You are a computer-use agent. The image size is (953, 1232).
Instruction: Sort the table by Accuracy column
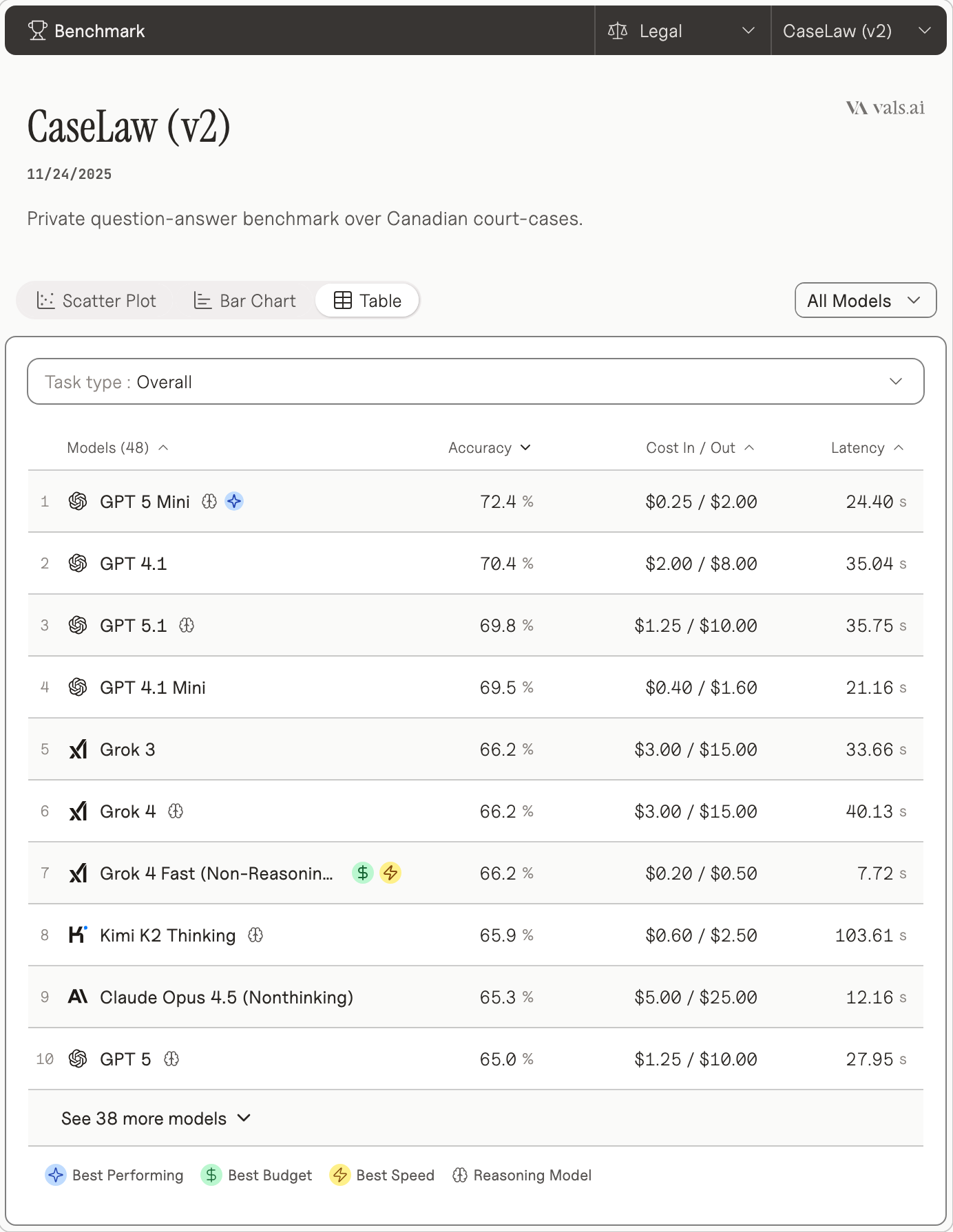[489, 448]
